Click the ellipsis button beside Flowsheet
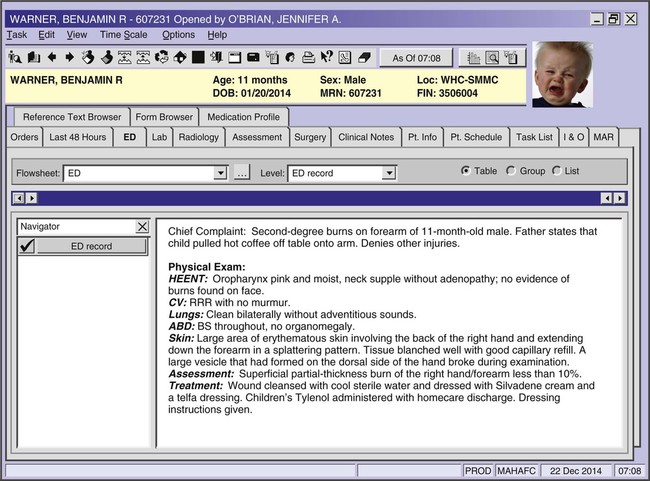Image resolution: width=650 pixels, height=481 pixels. [x=241, y=173]
